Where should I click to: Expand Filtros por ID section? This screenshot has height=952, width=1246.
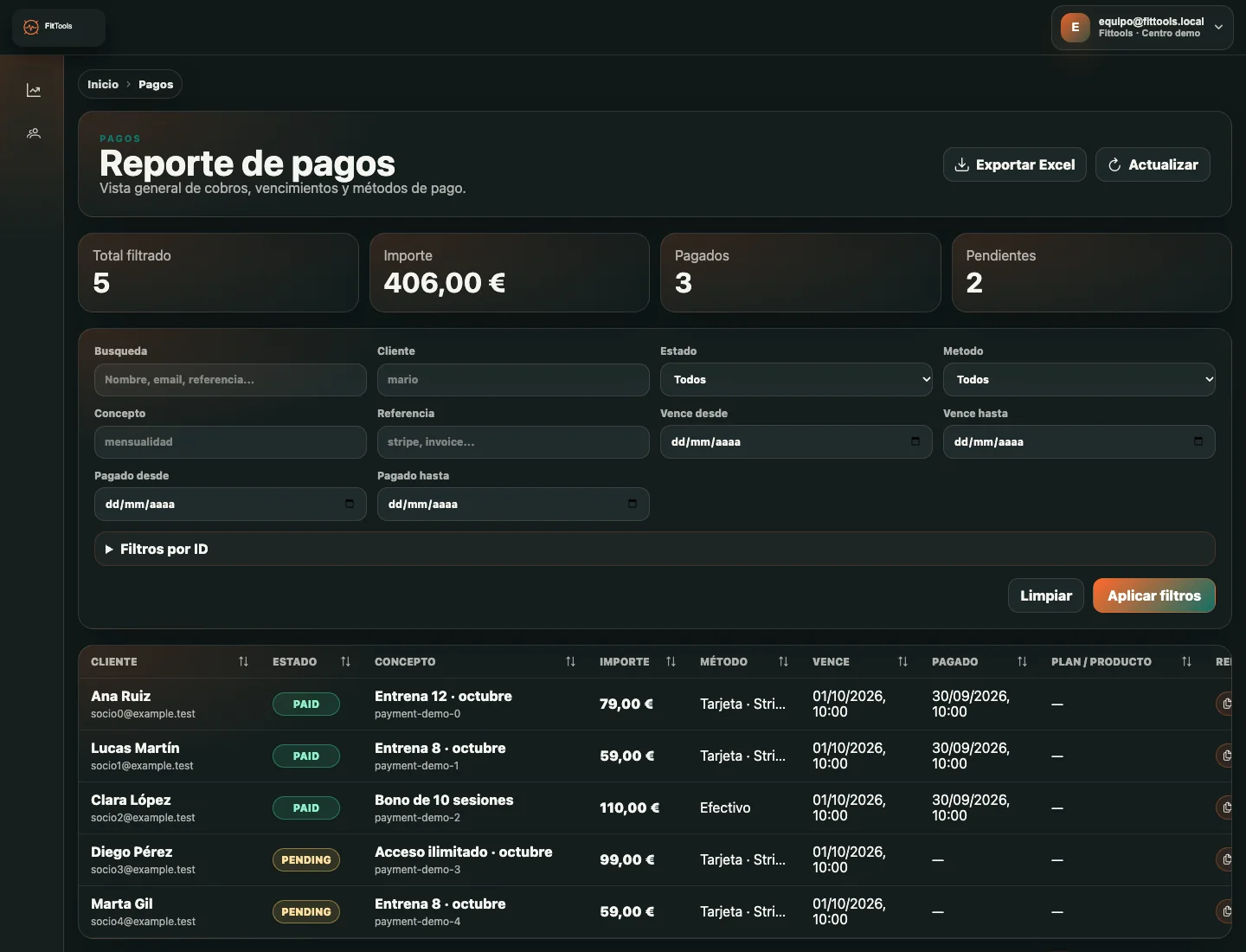click(x=655, y=549)
